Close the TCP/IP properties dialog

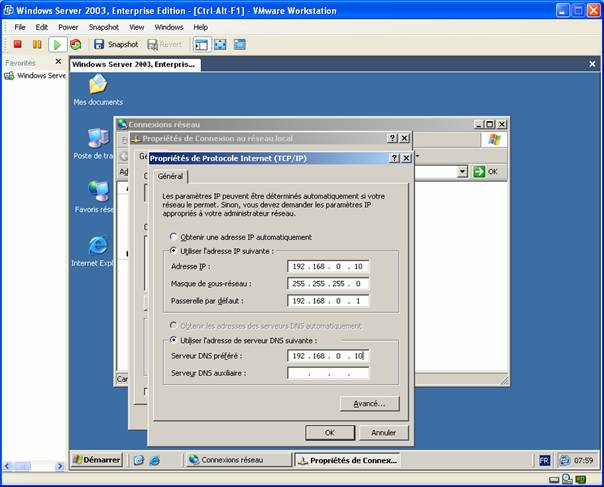[406, 158]
